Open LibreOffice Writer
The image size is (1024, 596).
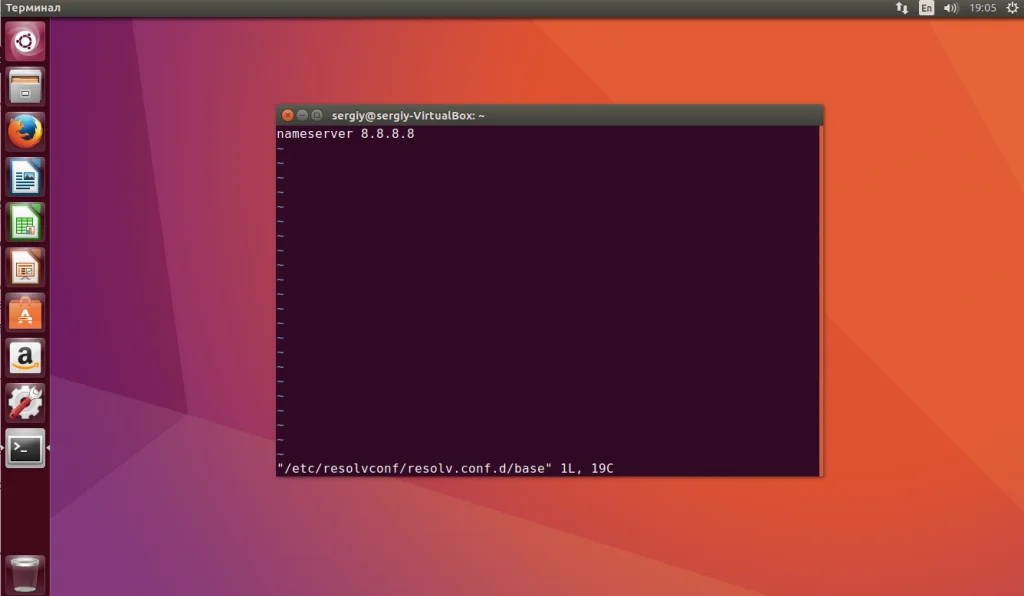click(x=25, y=177)
